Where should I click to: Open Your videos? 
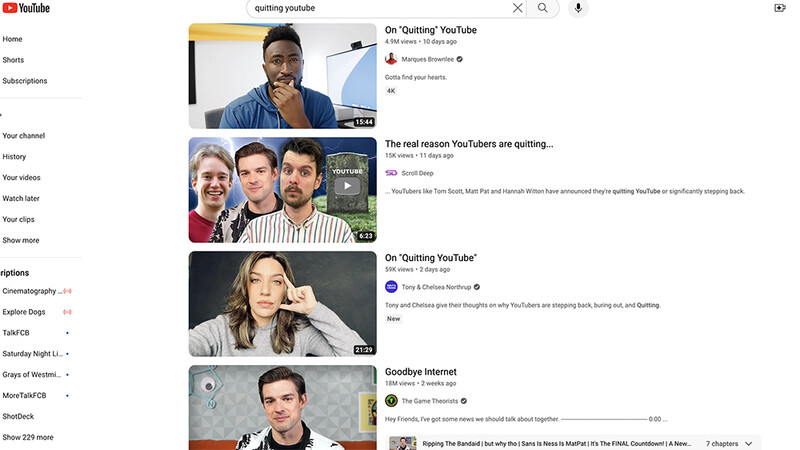click(21, 177)
